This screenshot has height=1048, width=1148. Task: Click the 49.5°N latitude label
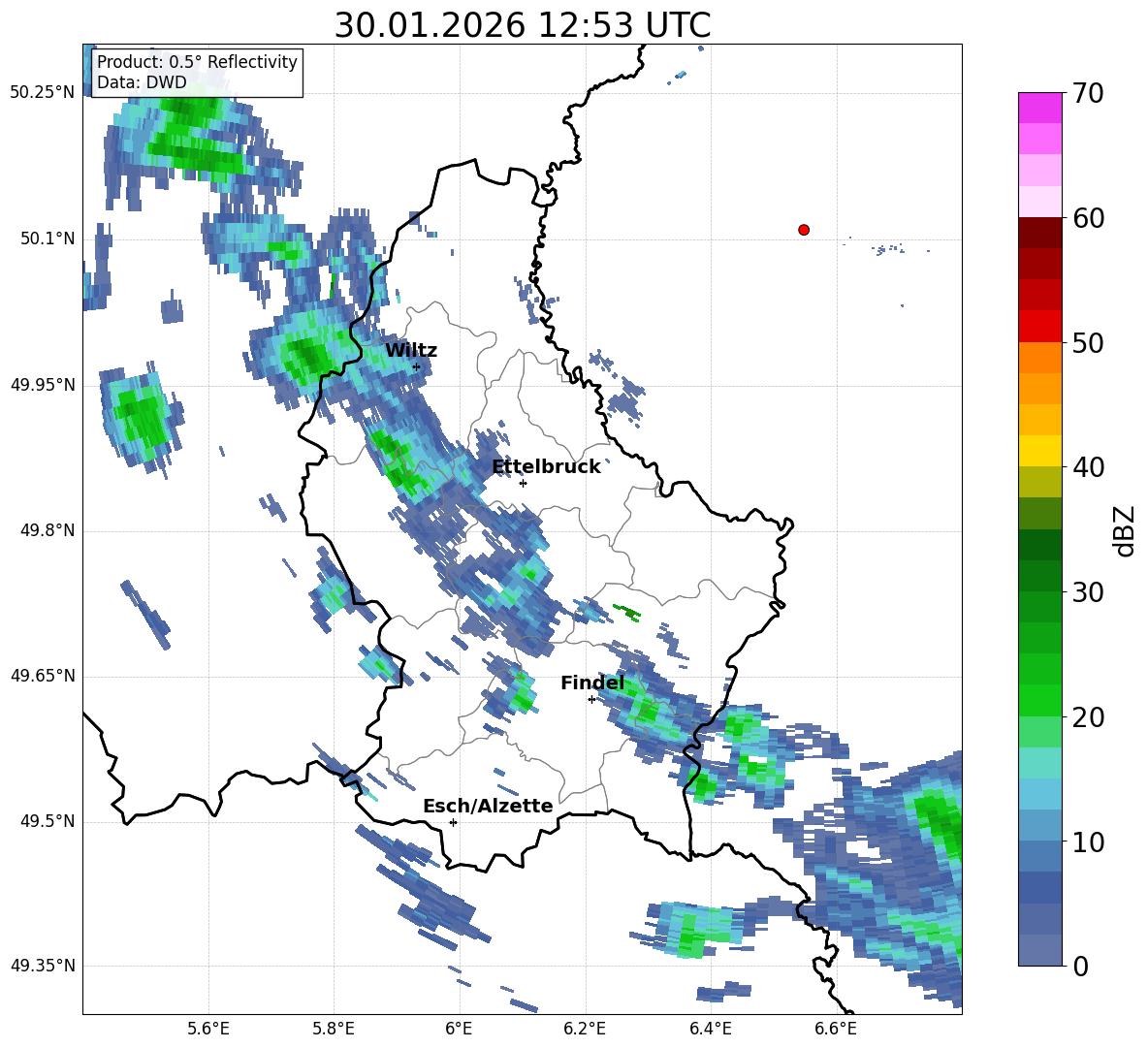coord(48,821)
